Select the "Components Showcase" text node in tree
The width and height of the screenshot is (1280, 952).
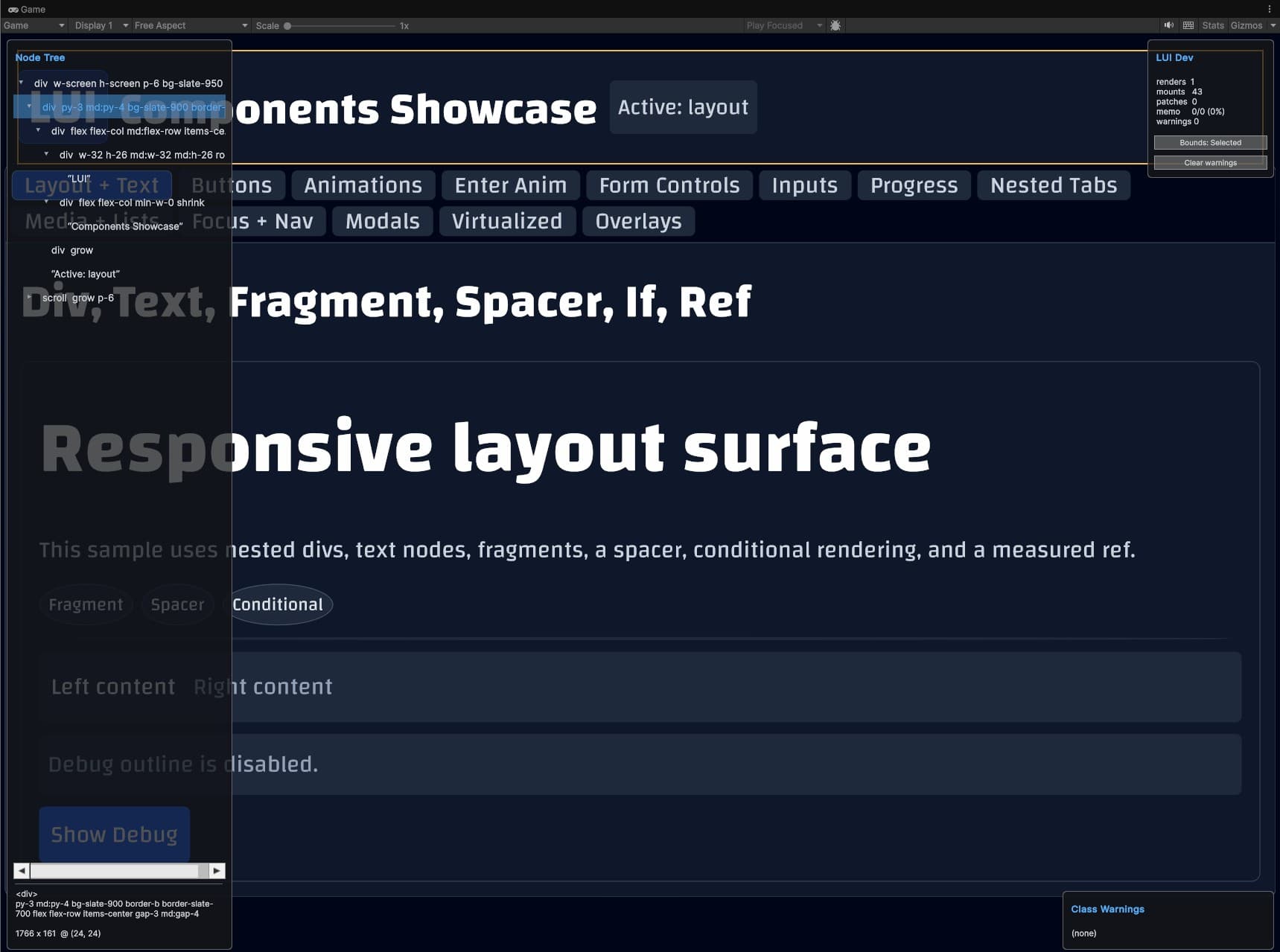click(x=125, y=226)
